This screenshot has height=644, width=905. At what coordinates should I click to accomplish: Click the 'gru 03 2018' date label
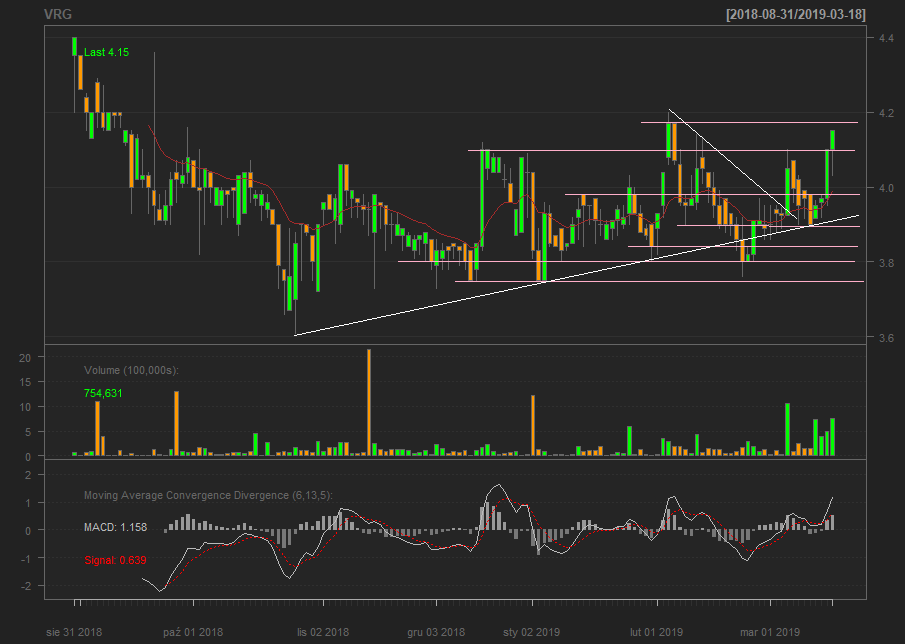point(436,632)
